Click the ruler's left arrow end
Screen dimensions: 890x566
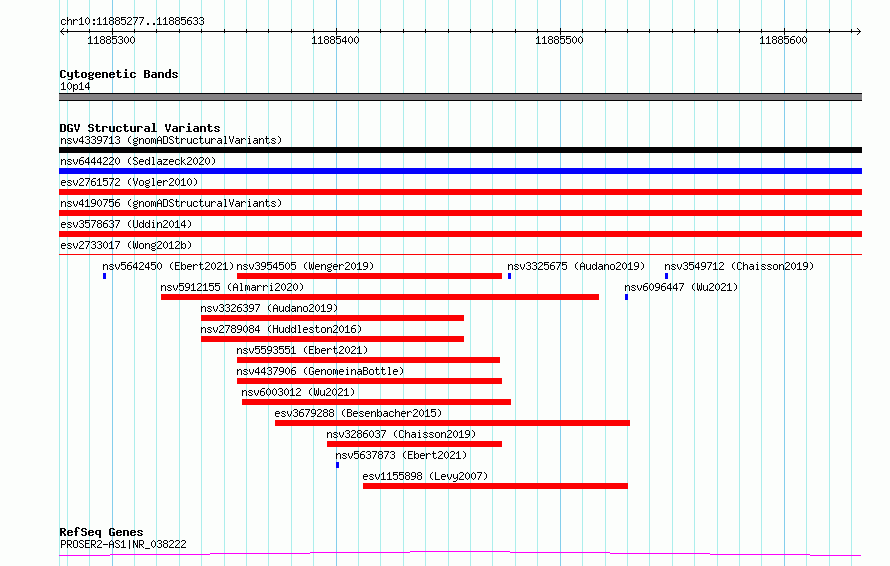[62, 31]
